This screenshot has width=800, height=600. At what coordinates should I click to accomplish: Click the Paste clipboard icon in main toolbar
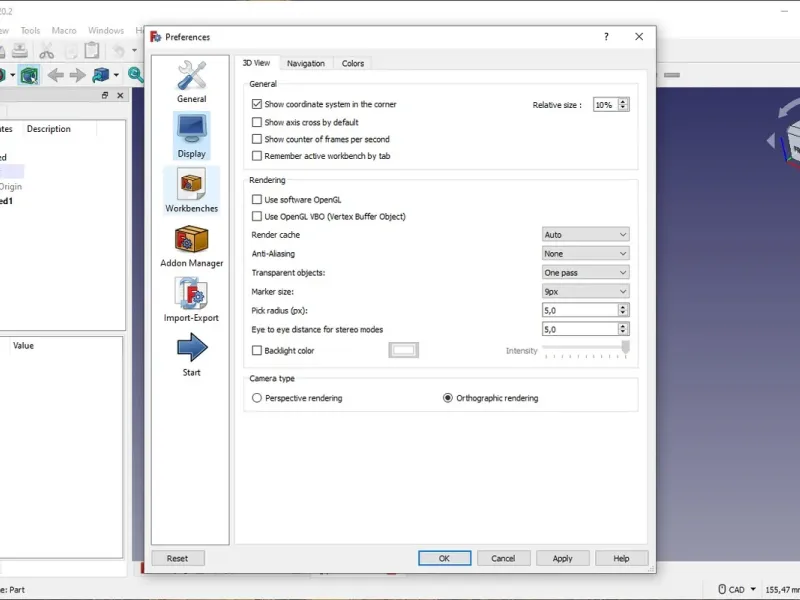[x=92, y=51]
